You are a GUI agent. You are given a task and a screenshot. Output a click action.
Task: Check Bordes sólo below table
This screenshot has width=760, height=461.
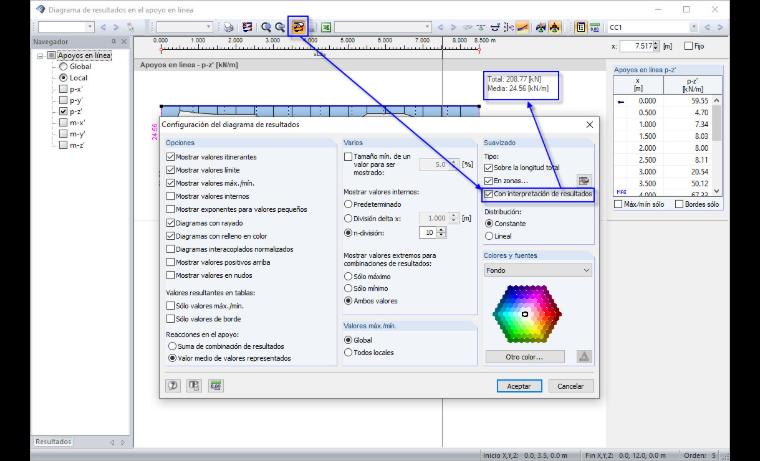[x=679, y=205]
